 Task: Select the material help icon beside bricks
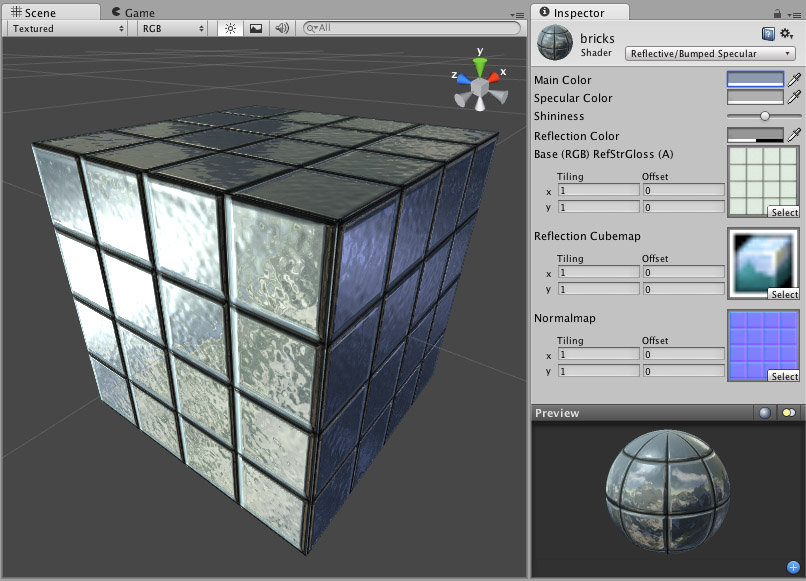(x=769, y=34)
